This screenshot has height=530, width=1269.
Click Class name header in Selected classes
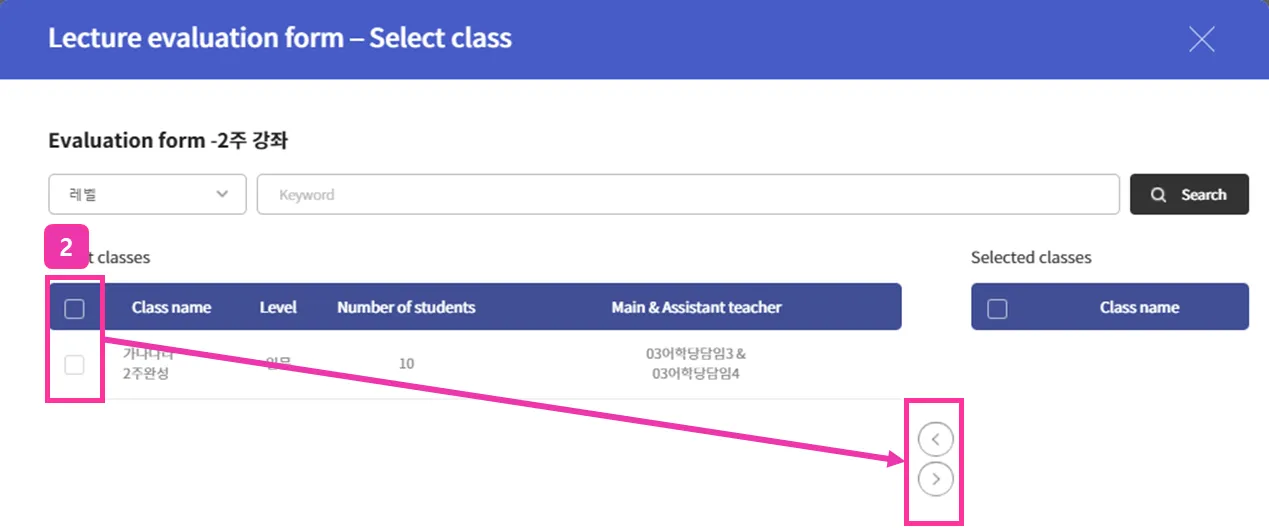coord(1139,307)
